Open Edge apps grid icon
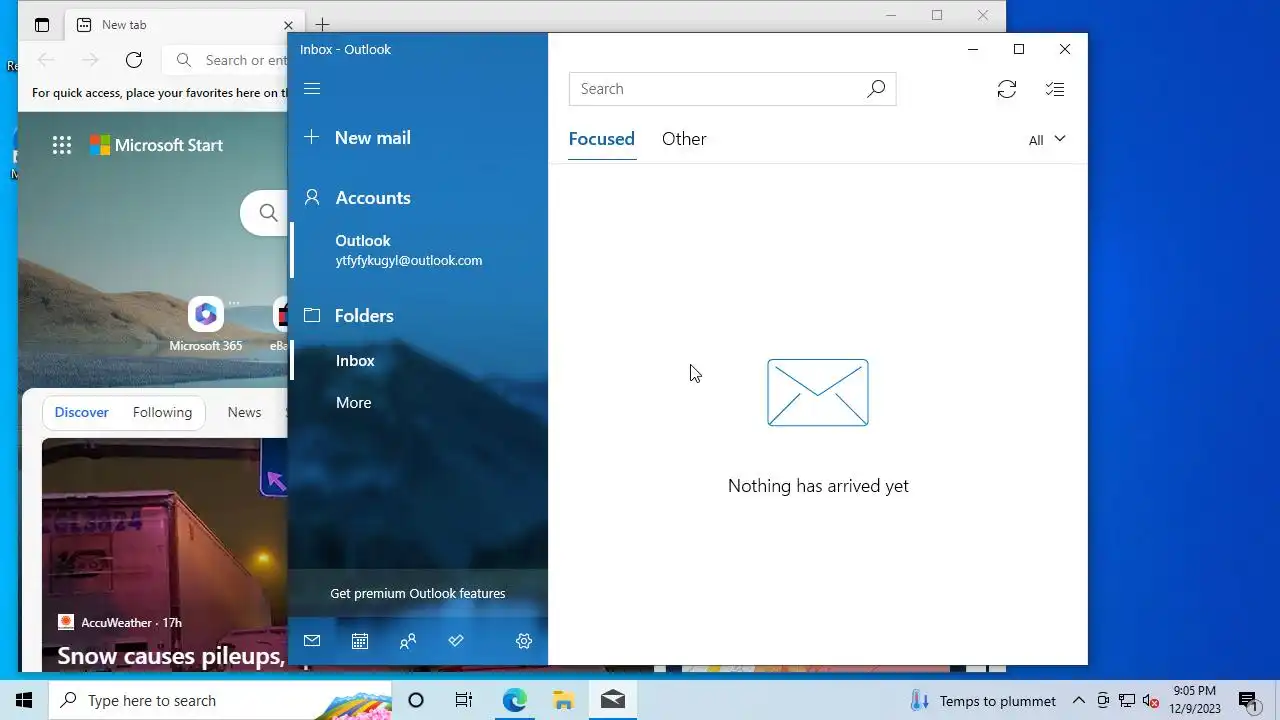Screen dimensions: 1280x720 tap(62, 145)
